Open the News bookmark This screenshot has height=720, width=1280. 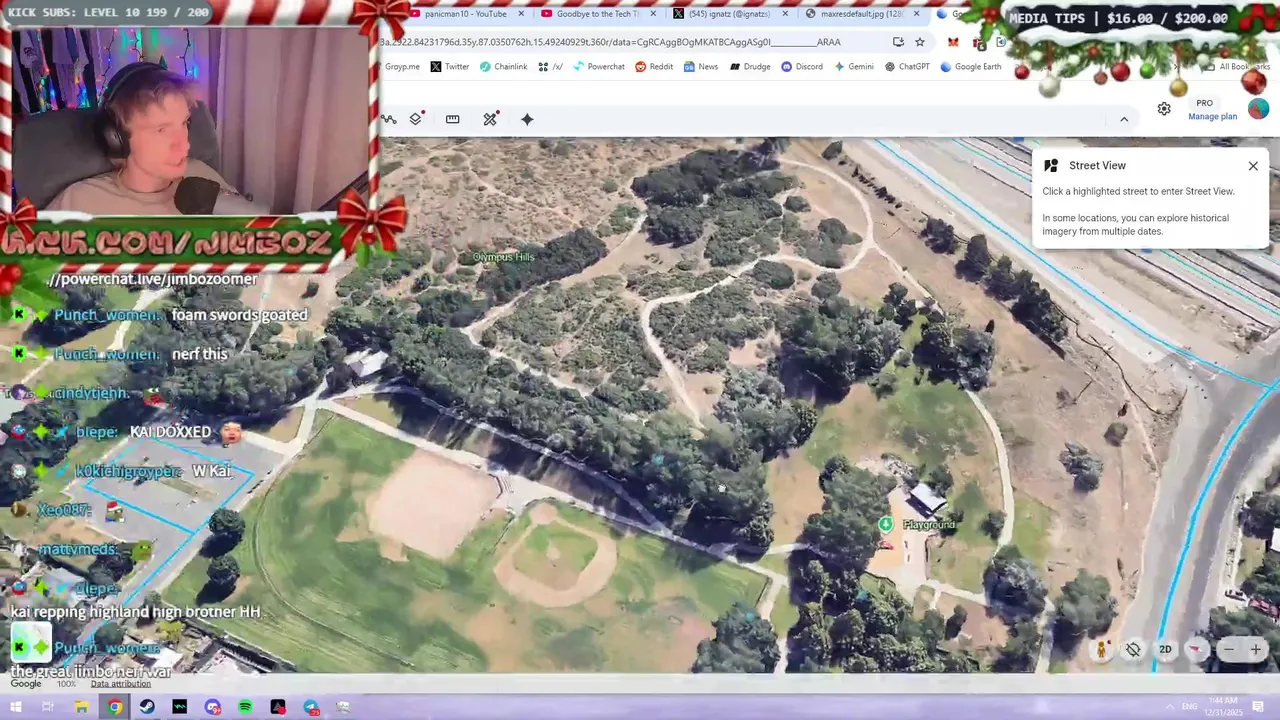pos(701,67)
